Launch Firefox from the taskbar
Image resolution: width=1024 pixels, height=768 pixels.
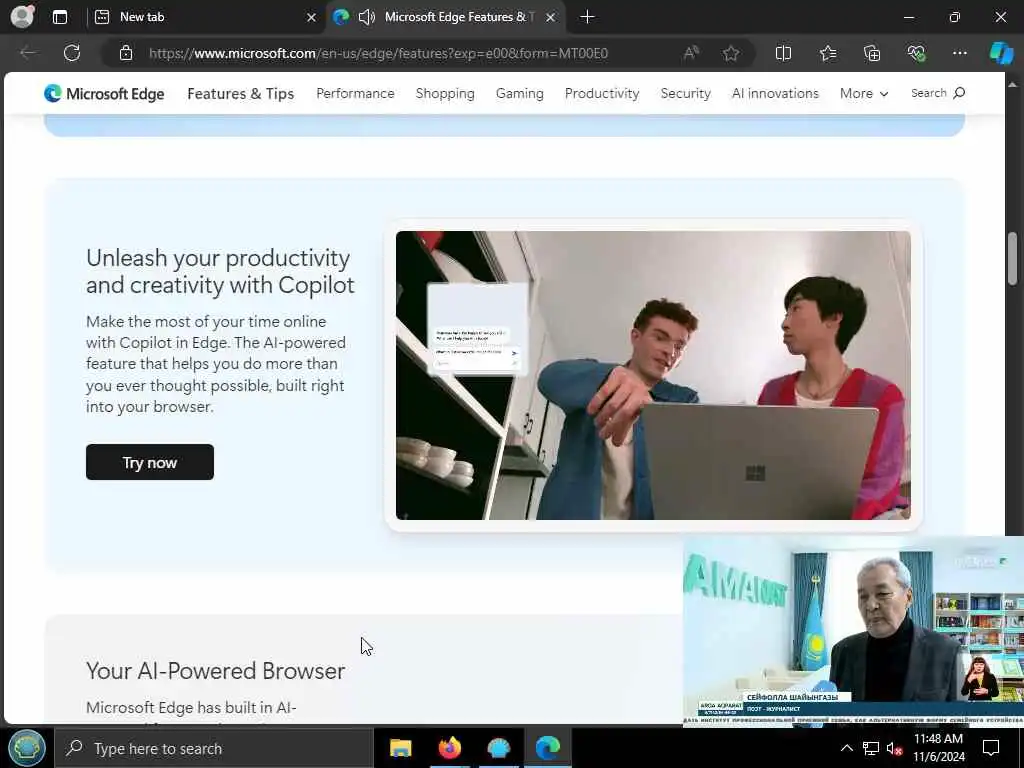449,748
